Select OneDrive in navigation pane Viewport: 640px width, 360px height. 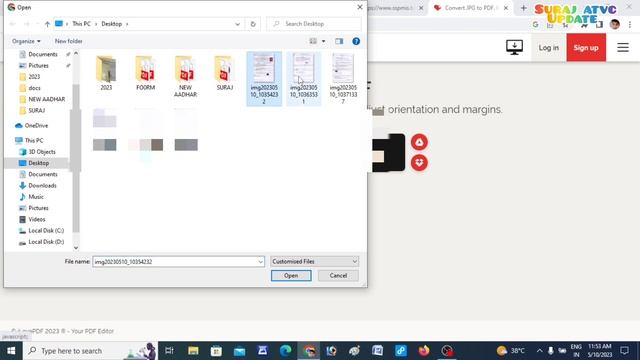pos(36,126)
